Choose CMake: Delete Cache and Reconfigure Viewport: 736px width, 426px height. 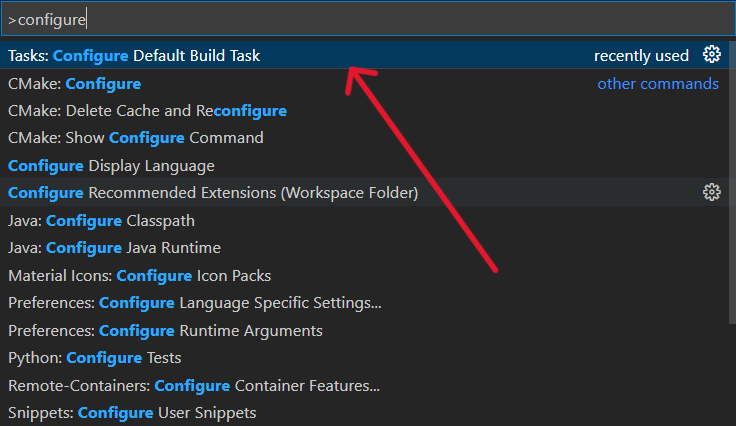(x=147, y=111)
